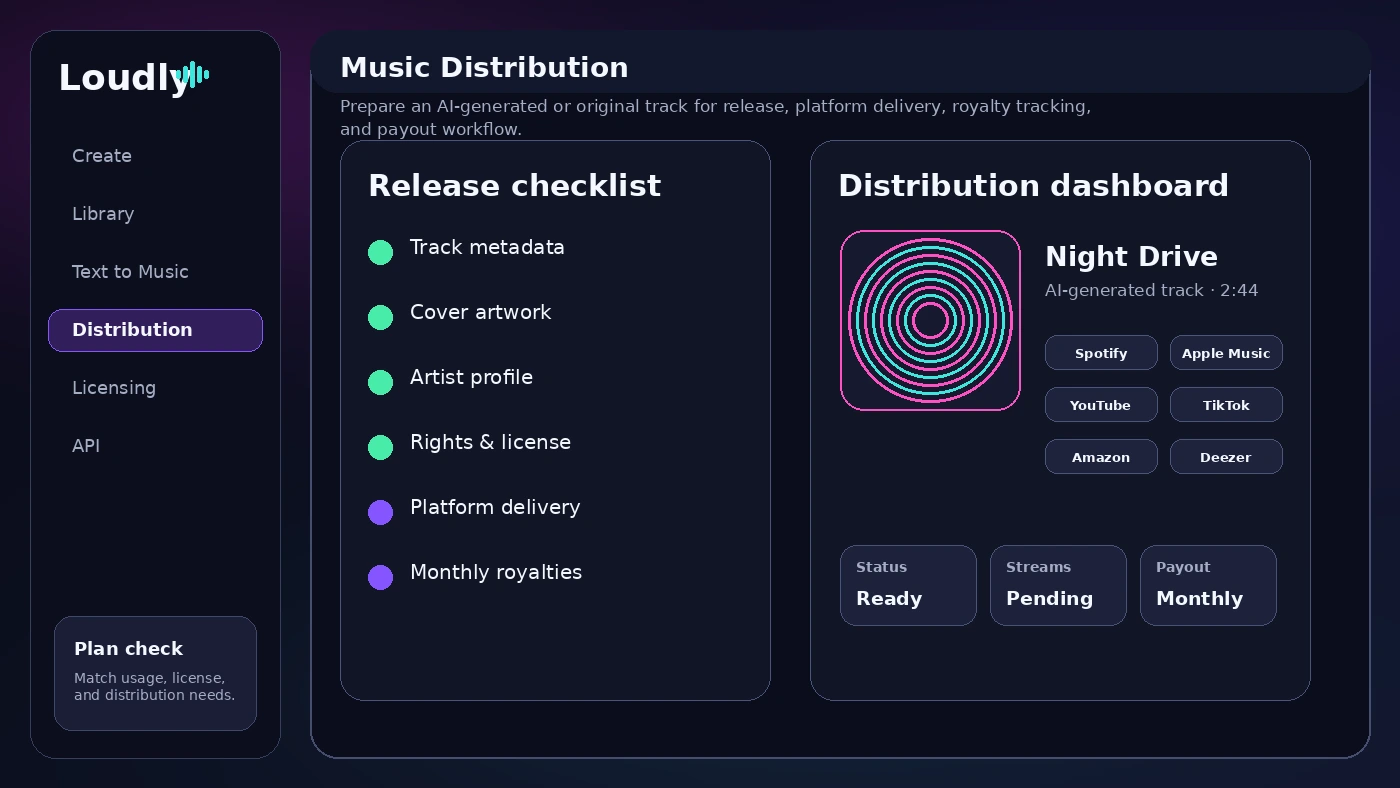The image size is (1400, 788).
Task: Open the Status Ready card
Action: (908, 585)
